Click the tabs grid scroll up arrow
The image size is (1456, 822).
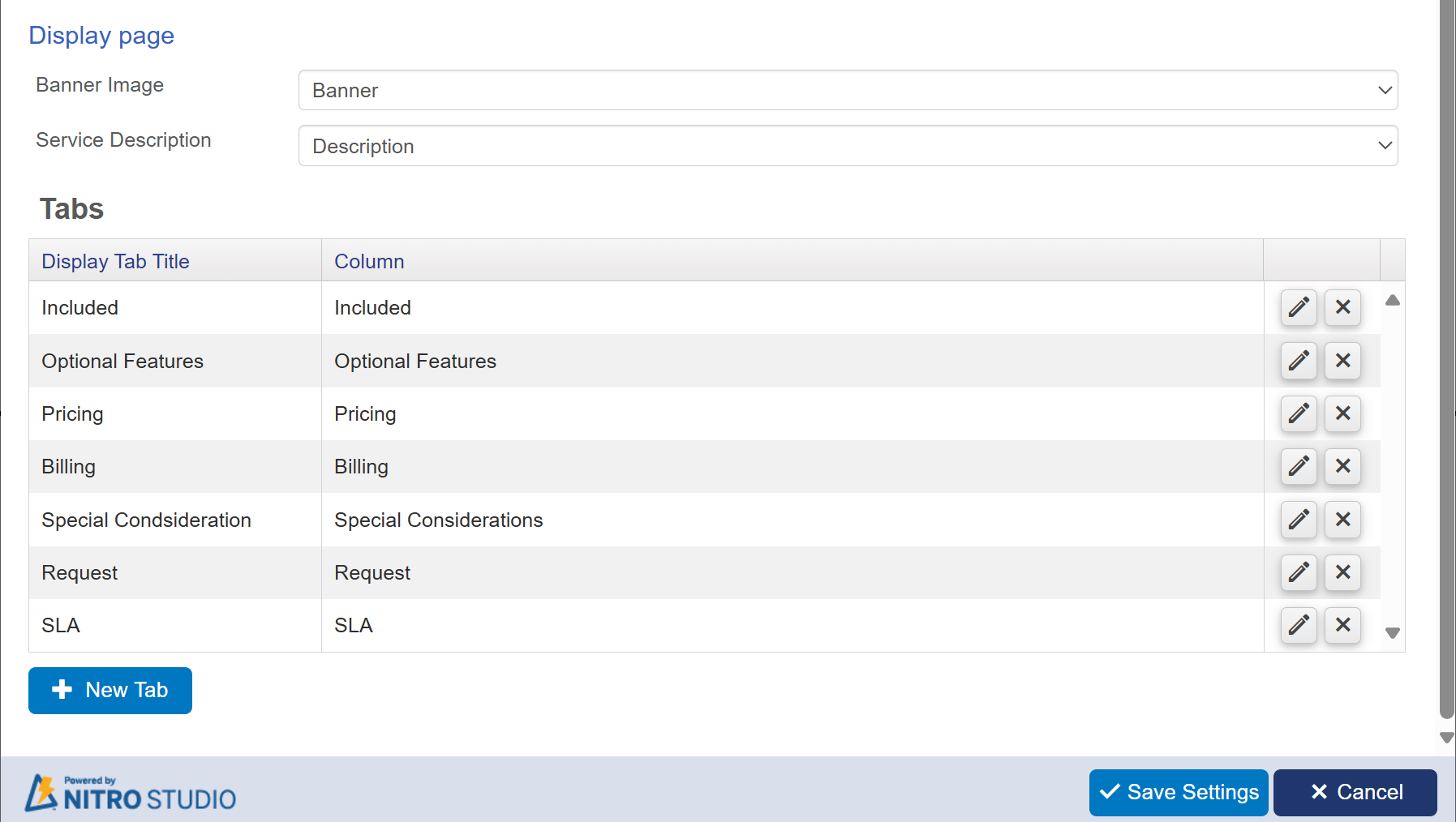pyautogui.click(x=1393, y=300)
